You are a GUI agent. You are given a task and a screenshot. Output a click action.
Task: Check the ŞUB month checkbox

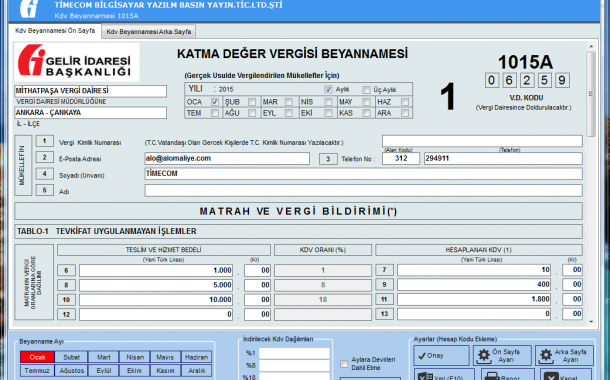tap(252, 102)
